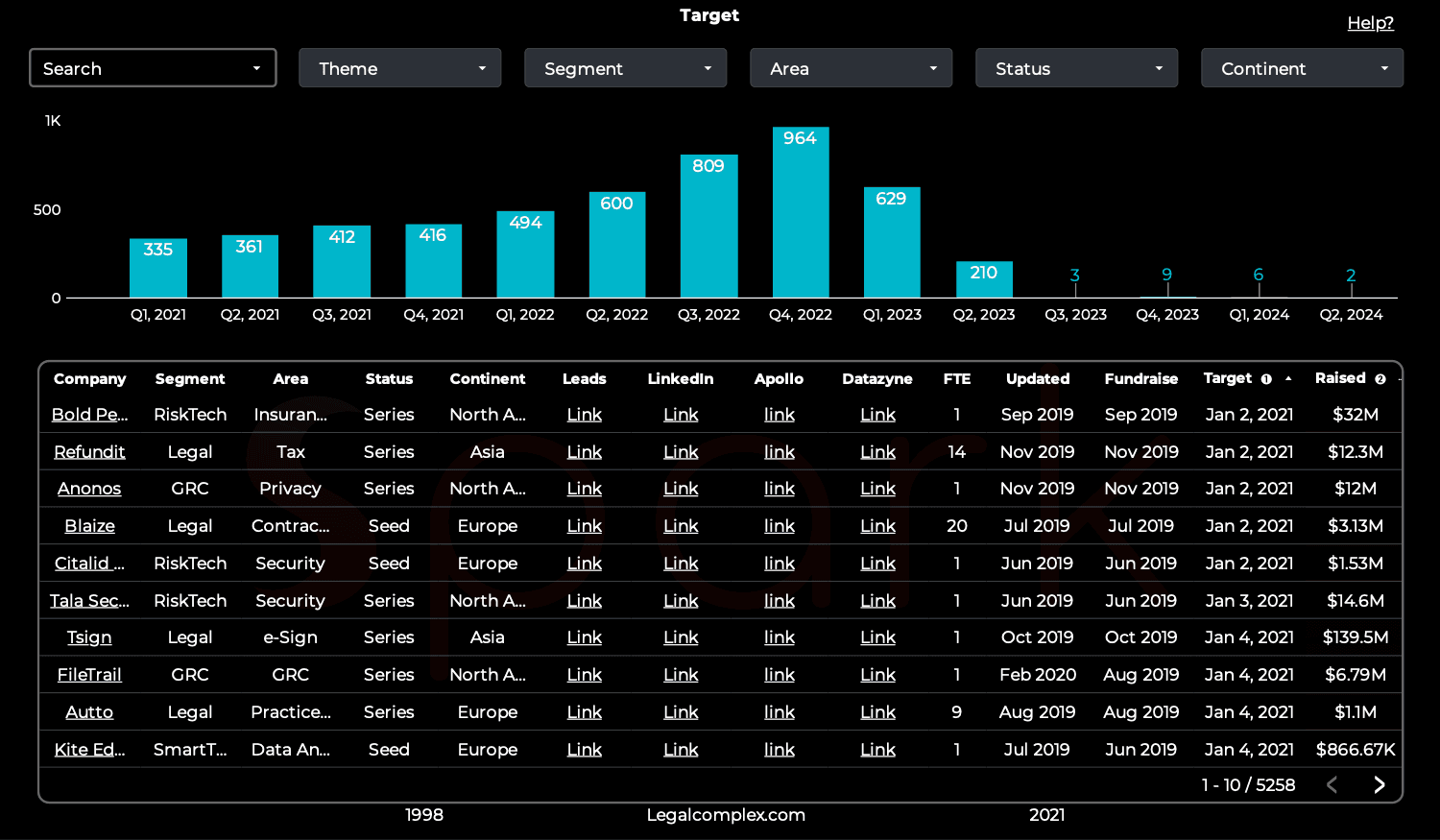Click the Leads link for Anonos
The image size is (1440, 840).
coord(584,489)
